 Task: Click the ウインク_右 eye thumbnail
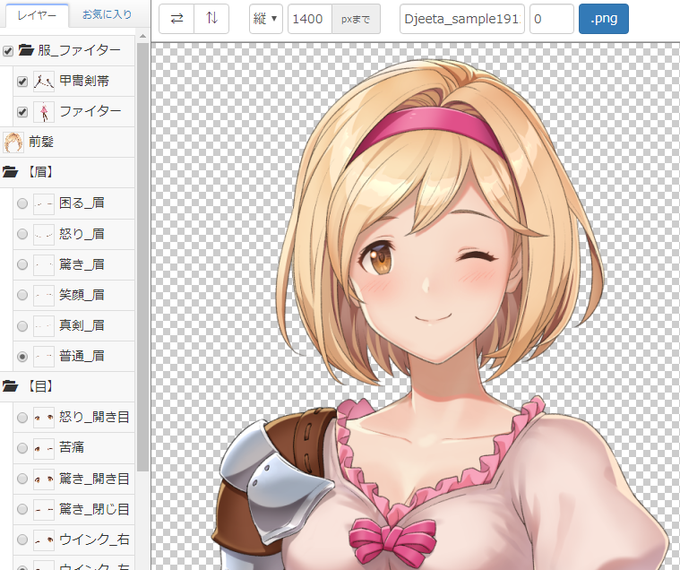point(44,540)
